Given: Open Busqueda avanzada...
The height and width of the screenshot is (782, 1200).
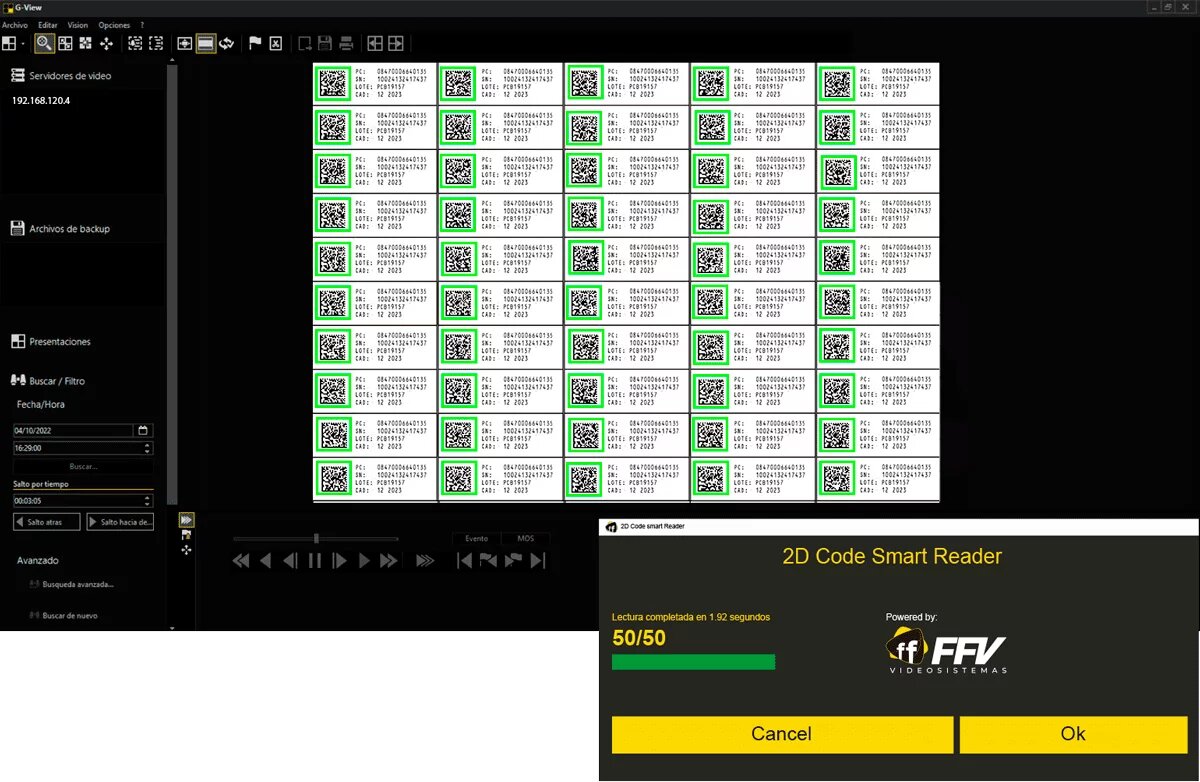Looking at the screenshot, I should point(71,585).
